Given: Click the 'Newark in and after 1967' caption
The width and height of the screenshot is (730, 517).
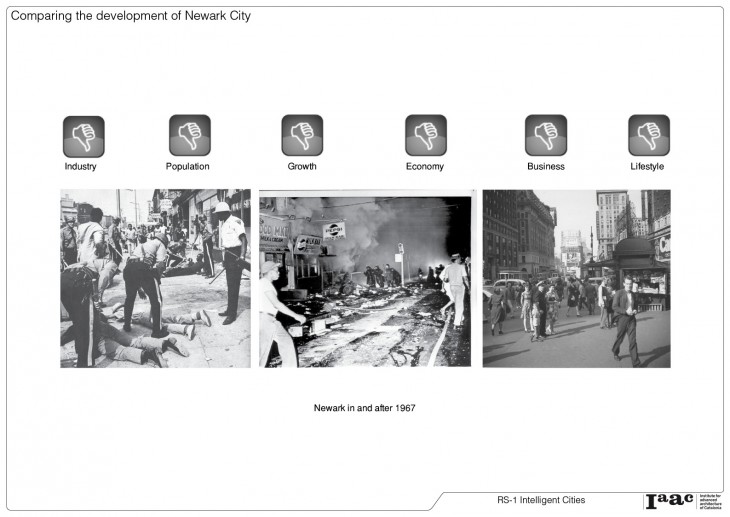Looking at the screenshot, I should point(365,409).
